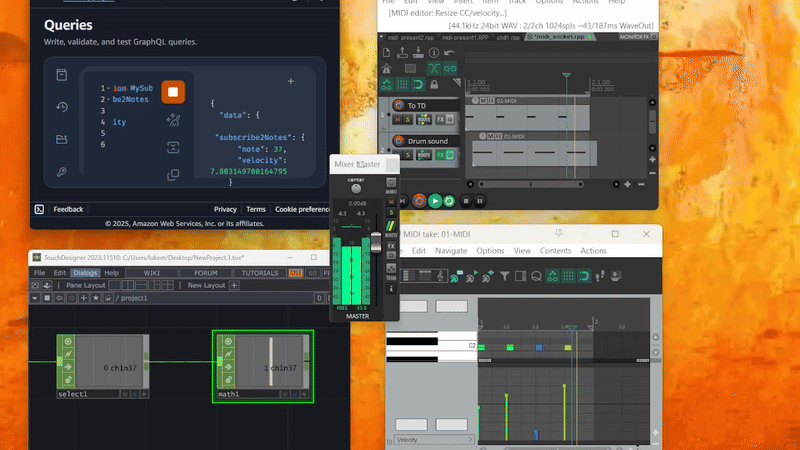Stop the running GraphQL subscription with the orange button
Viewport: 800px width, 450px height.
pos(173,92)
